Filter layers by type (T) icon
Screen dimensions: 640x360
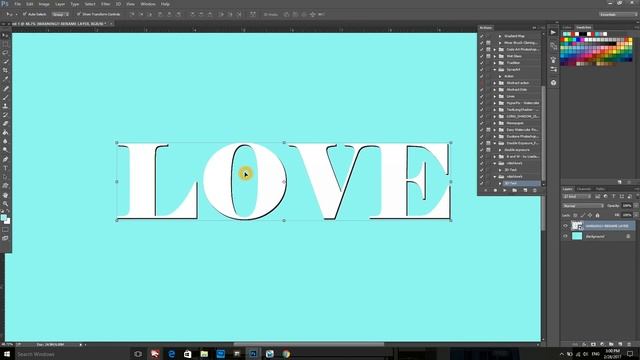click(613, 197)
